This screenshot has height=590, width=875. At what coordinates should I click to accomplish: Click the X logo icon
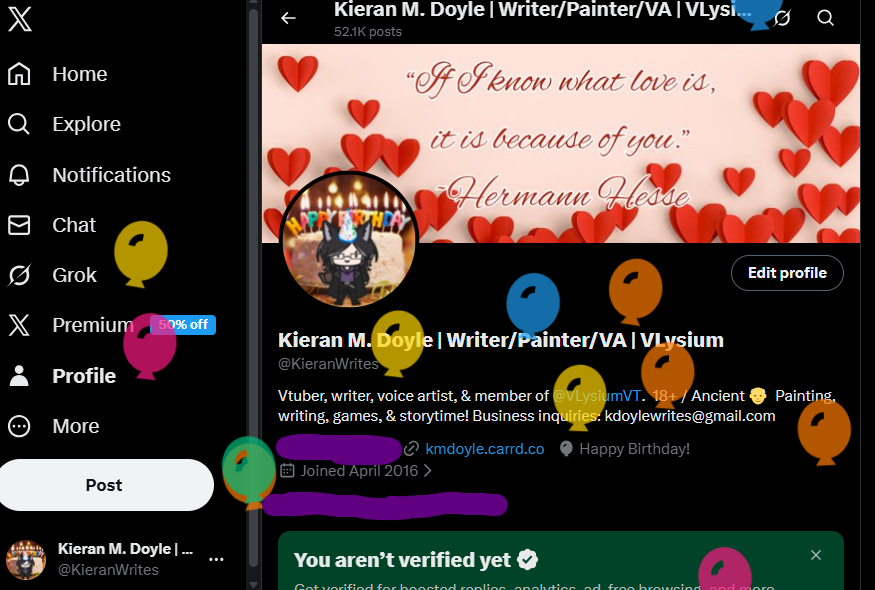point(20,18)
